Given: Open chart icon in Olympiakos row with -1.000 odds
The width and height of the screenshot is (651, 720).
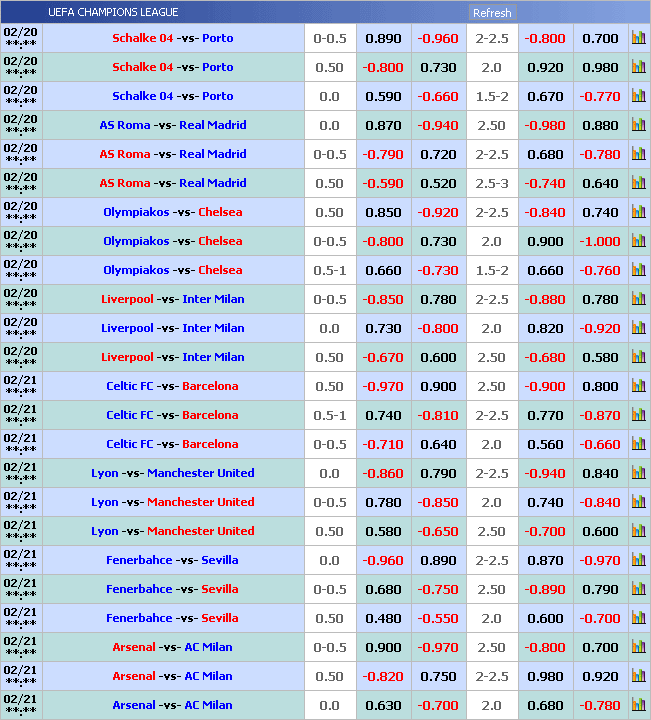Looking at the screenshot, I should (x=638, y=242).
